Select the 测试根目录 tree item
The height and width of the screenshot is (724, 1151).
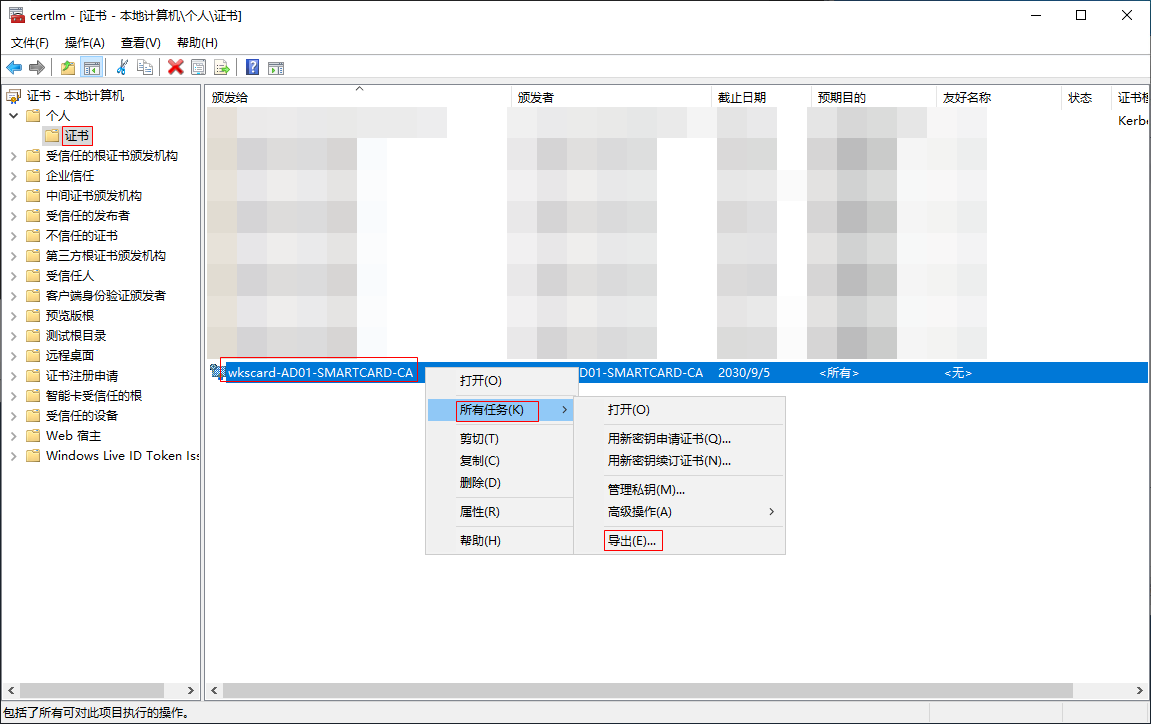[x=76, y=336]
